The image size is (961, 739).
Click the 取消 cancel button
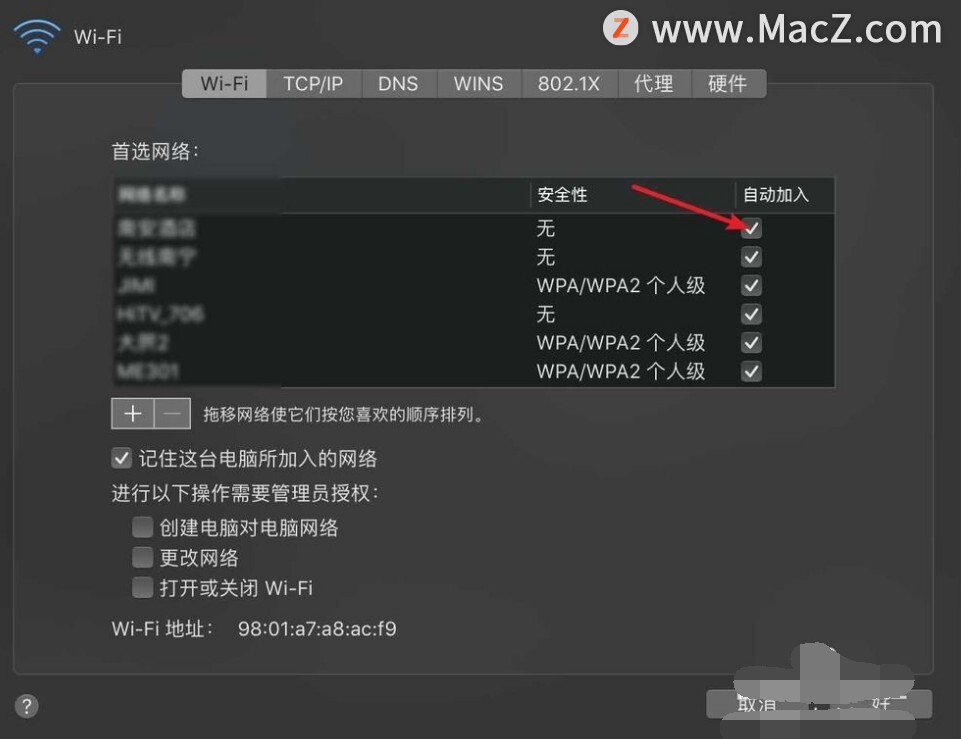pyautogui.click(x=756, y=704)
